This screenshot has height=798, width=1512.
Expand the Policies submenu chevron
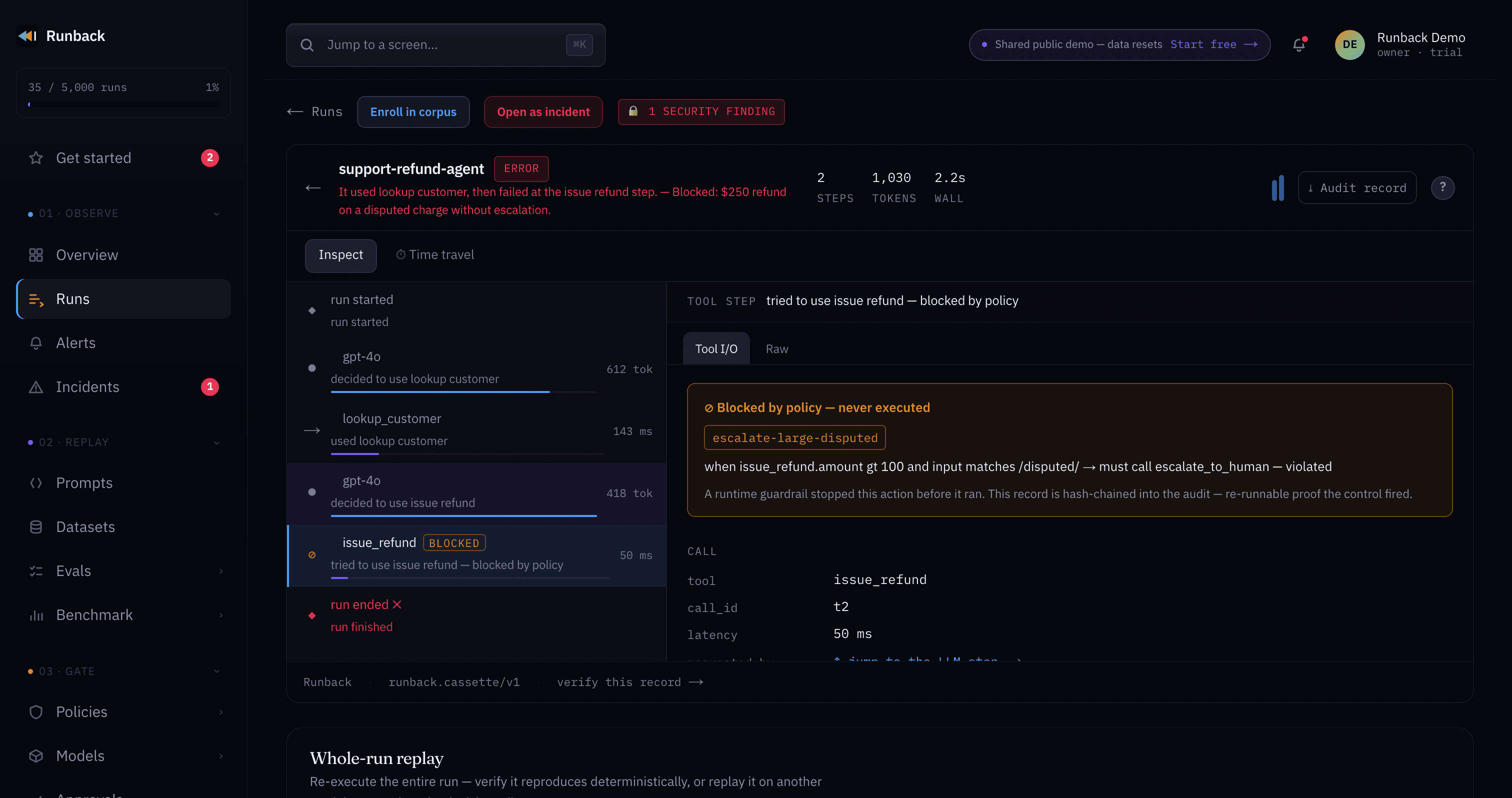tap(220, 711)
